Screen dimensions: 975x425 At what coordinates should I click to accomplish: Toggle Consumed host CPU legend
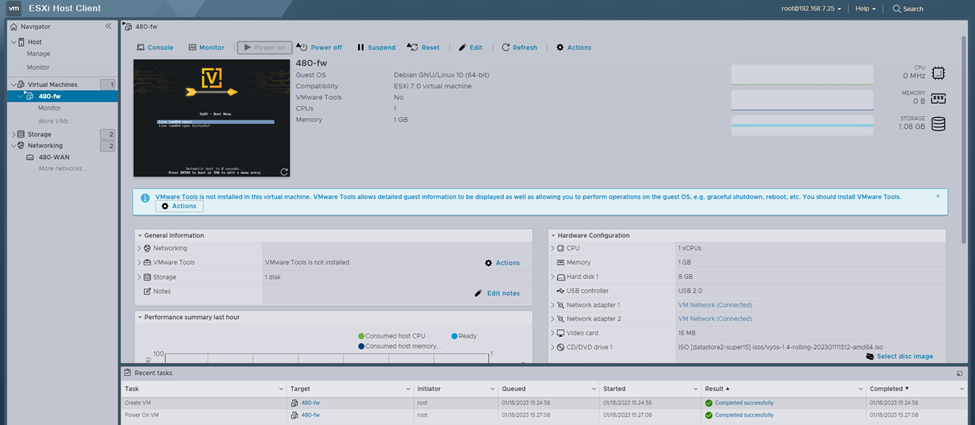pyautogui.click(x=392, y=336)
